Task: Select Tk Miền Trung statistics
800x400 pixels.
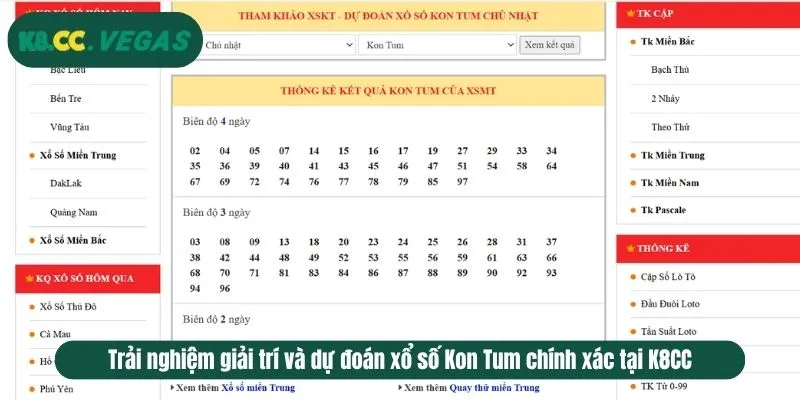Action: [x=672, y=155]
